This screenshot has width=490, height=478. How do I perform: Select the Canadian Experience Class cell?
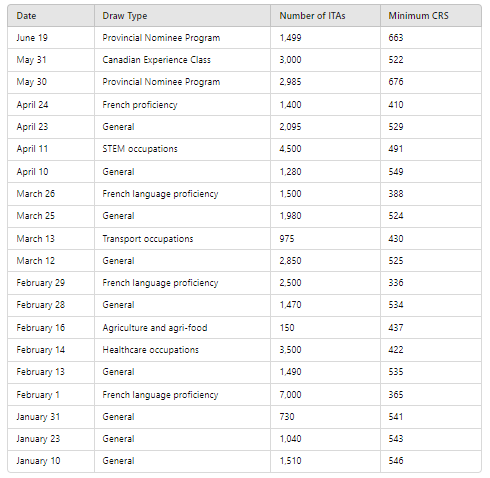coord(182,60)
